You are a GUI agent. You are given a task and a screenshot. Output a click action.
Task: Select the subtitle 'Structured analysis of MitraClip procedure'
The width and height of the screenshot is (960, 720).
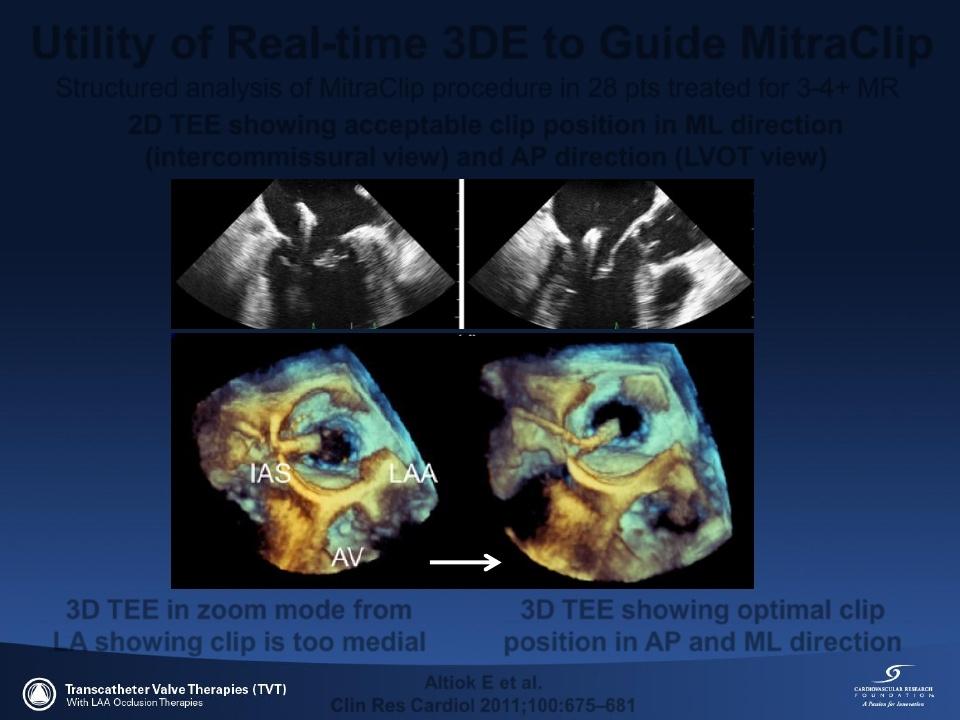click(304, 89)
